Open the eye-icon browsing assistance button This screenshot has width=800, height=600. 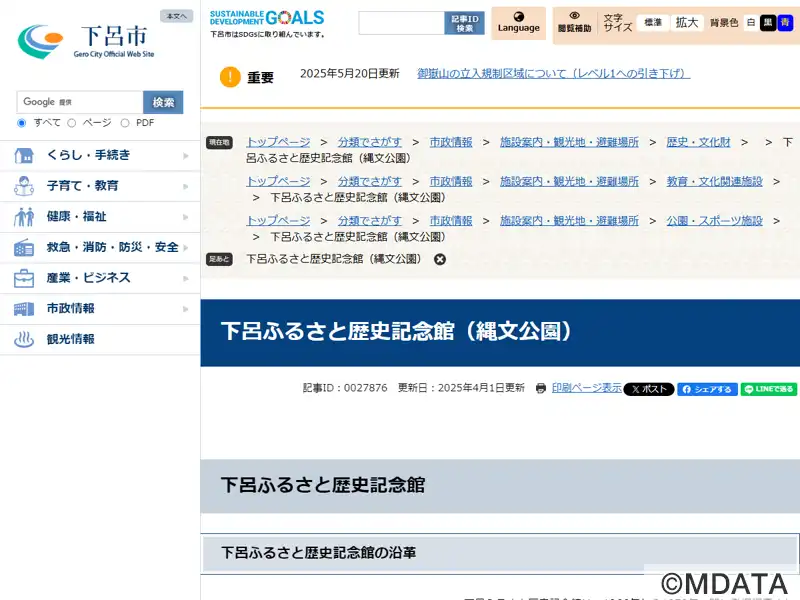[x=574, y=23]
